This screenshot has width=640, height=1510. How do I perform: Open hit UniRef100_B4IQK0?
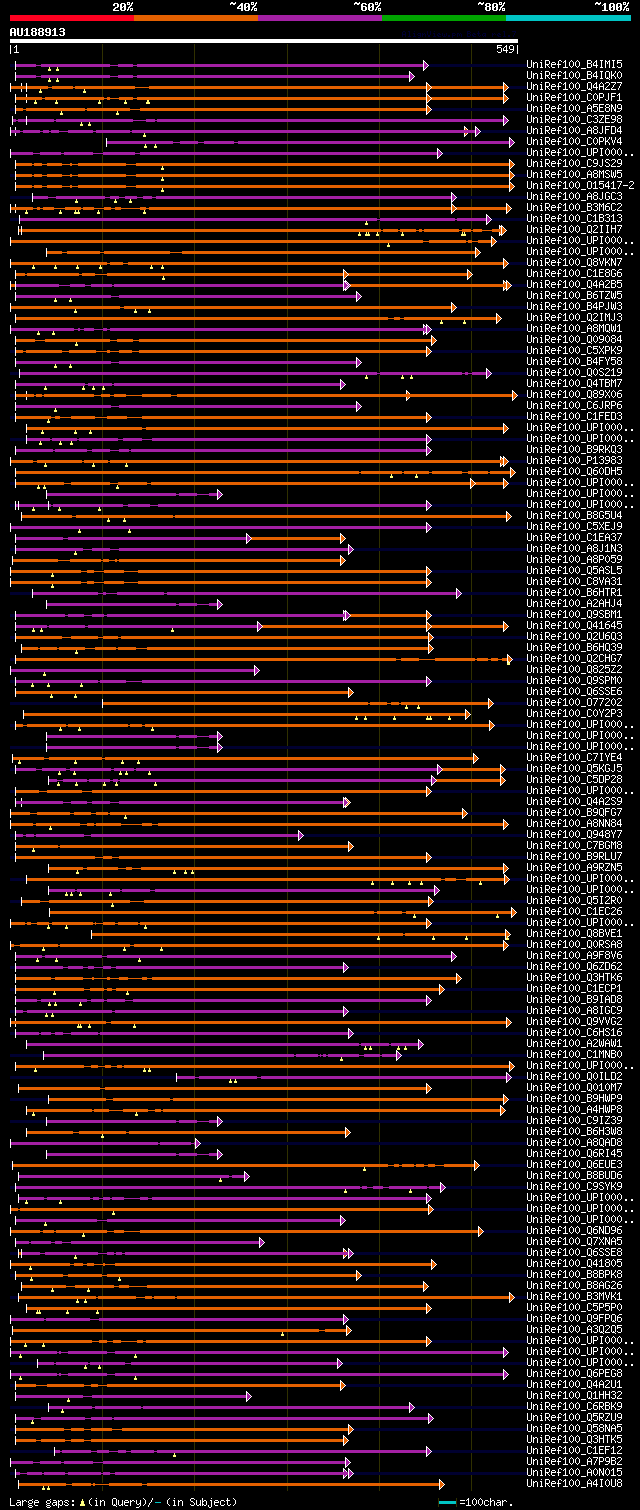click(574, 75)
